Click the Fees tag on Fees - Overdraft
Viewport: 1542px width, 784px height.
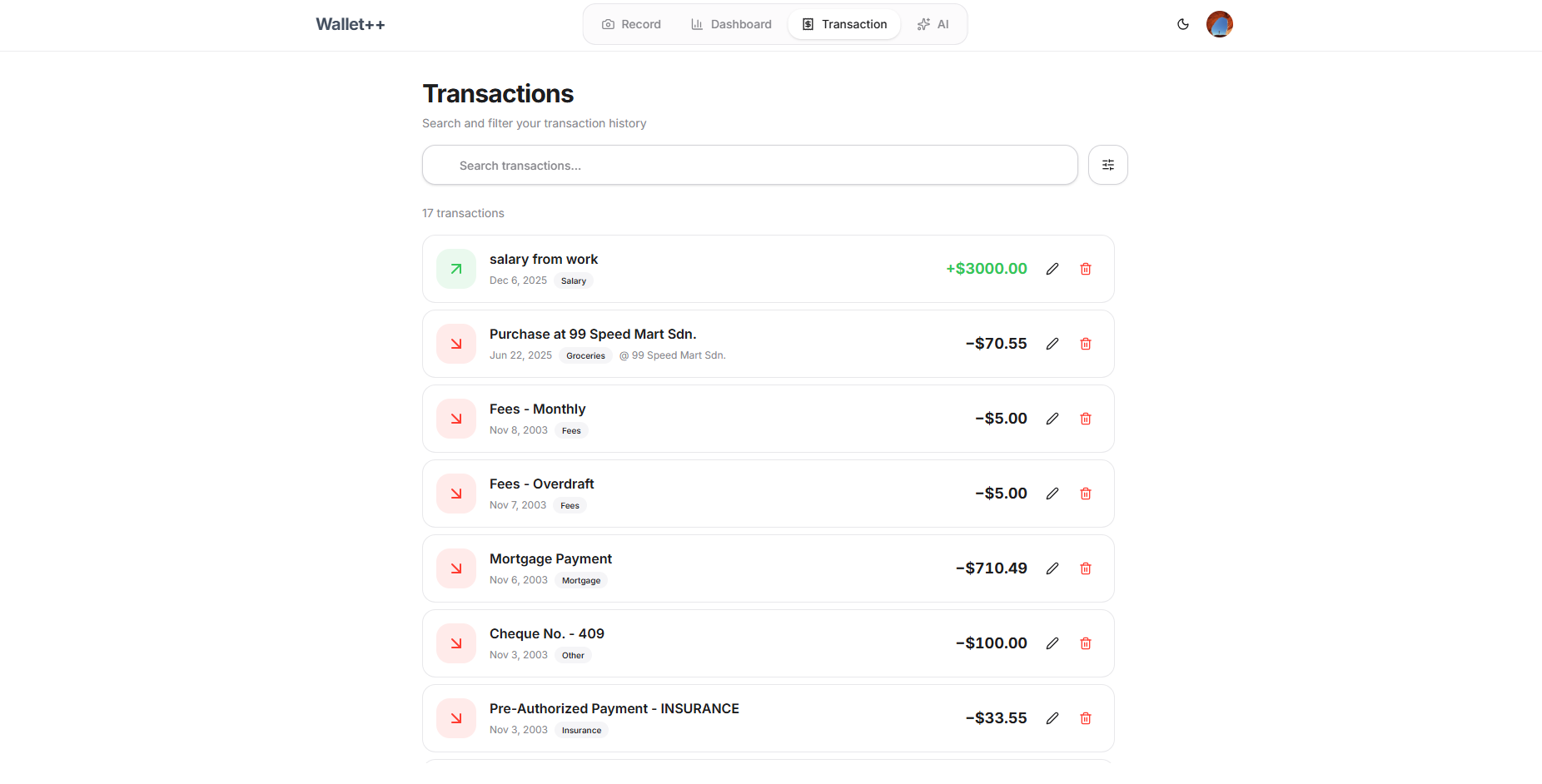(570, 506)
